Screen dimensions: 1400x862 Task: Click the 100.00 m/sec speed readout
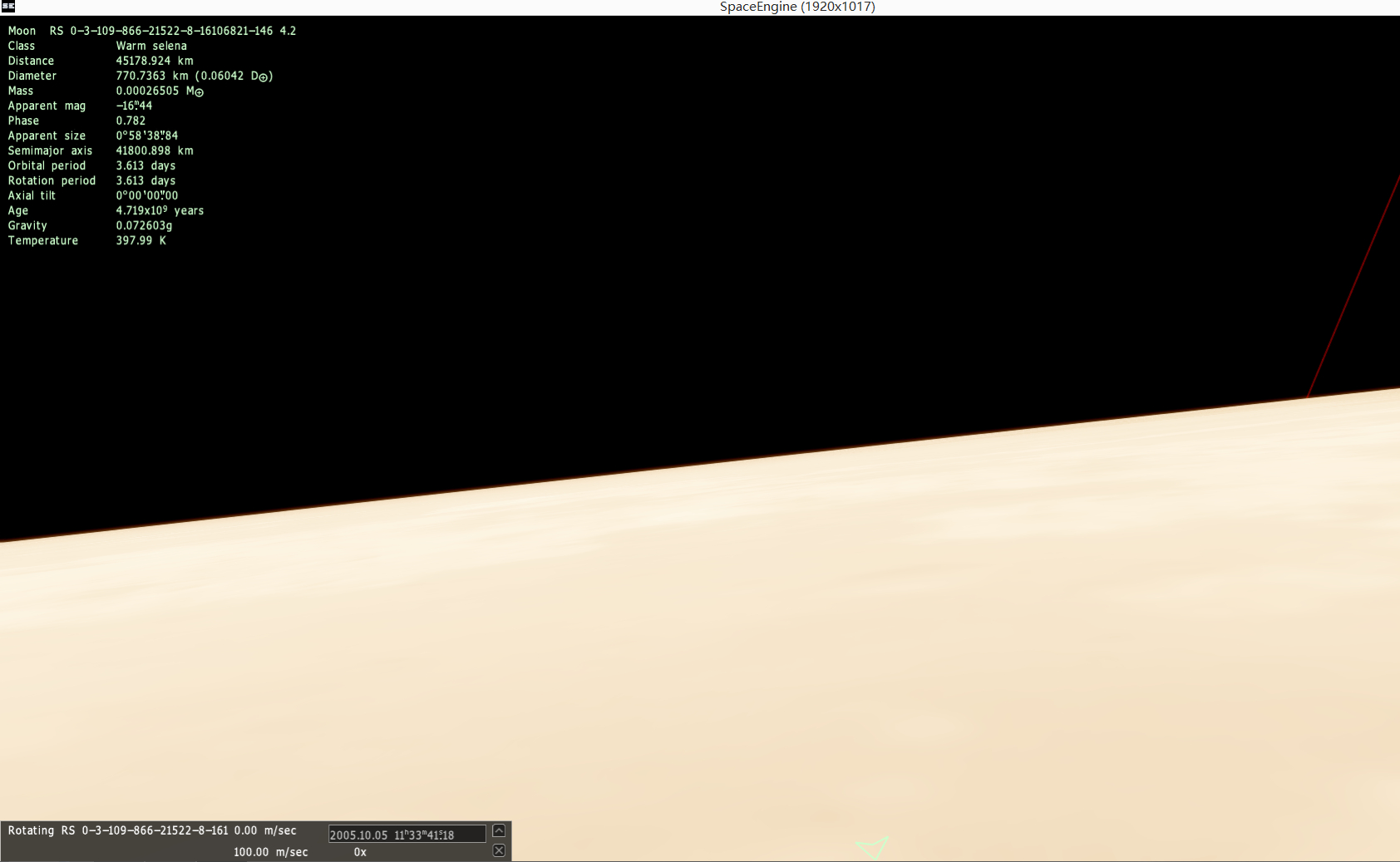(x=270, y=852)
